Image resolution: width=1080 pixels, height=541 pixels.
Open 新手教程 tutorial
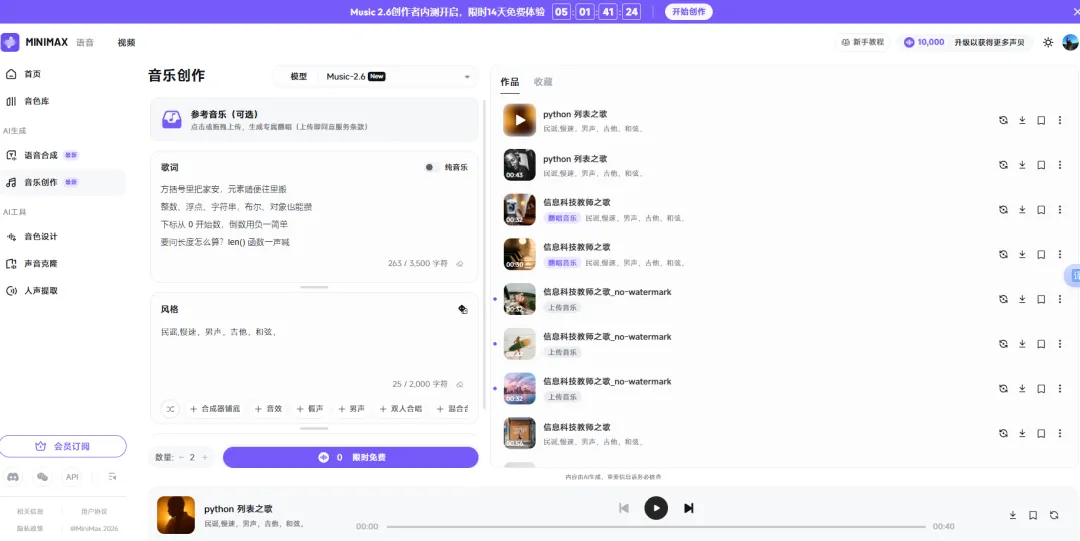(x=862, y=42)
